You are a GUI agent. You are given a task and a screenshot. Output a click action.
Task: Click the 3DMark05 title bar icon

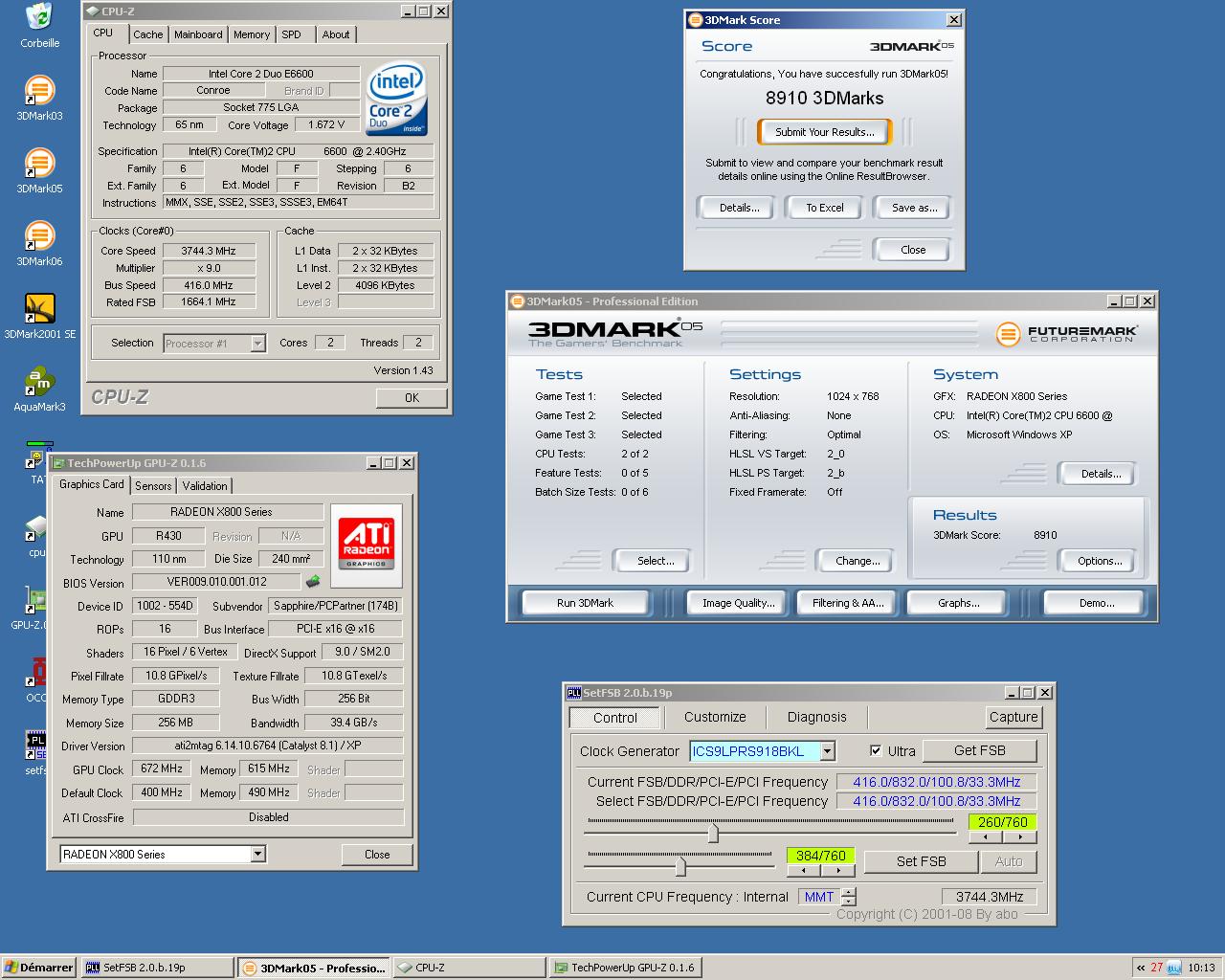point(517,301)
